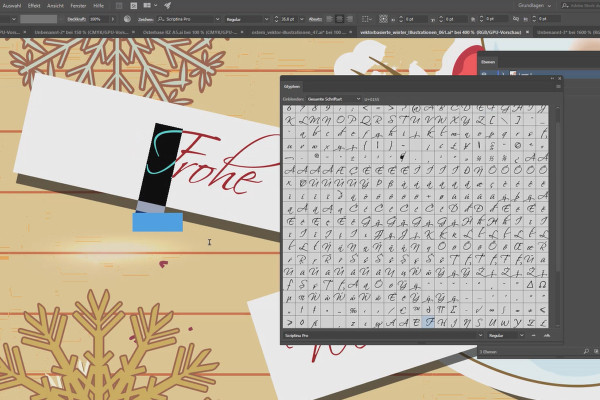
Task: Zoom in glyph grid with large mountain icon
Action: tap(547, 336)
